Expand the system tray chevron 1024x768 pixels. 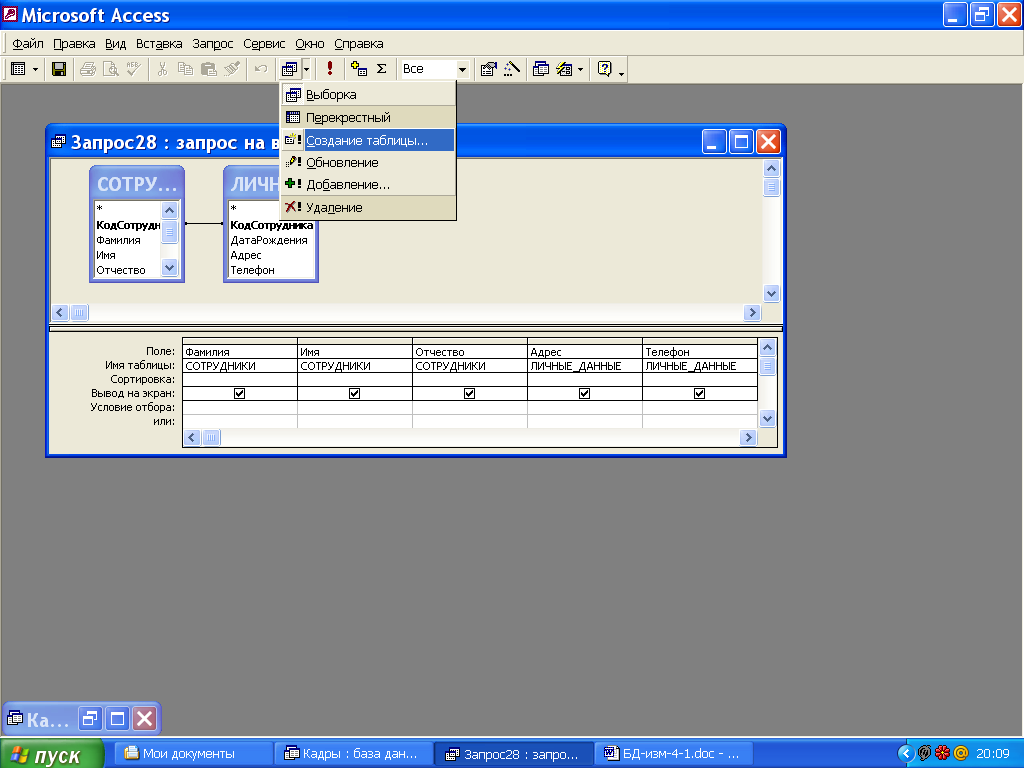[x=906, y=754]
